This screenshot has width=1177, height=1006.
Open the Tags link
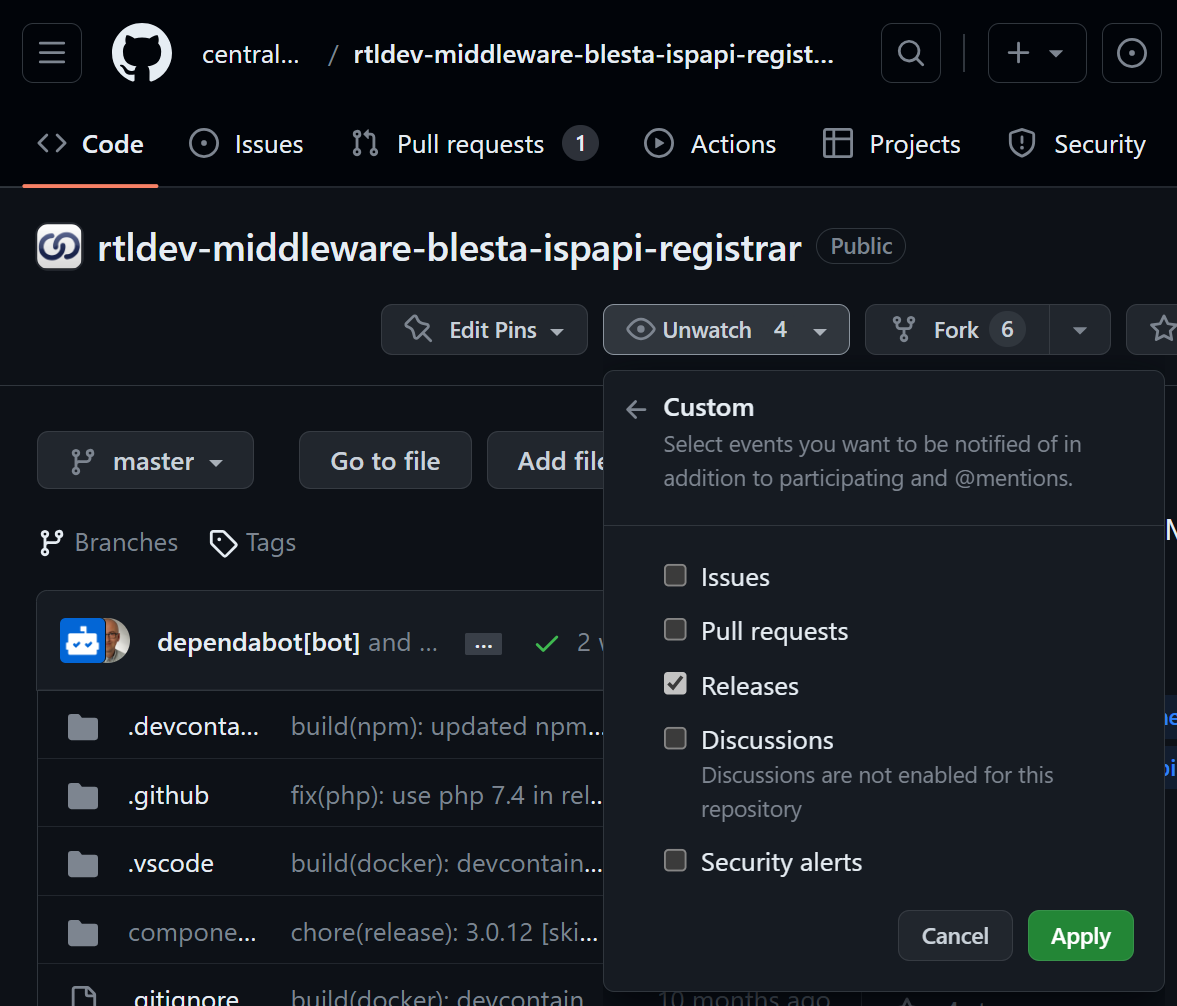253,542
